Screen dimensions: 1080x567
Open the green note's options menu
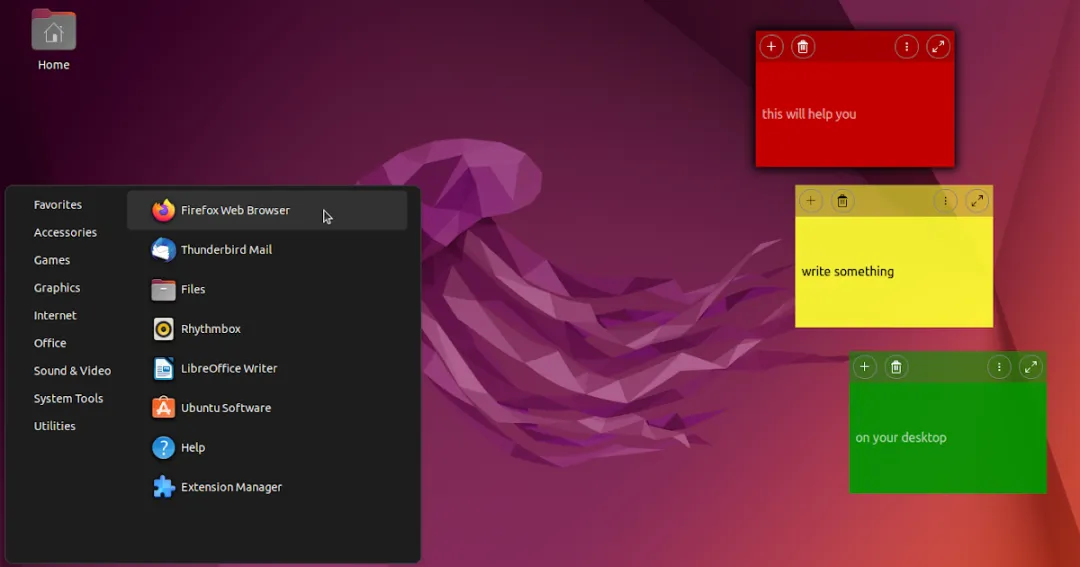pyautogui.click(x=999, y=367)
